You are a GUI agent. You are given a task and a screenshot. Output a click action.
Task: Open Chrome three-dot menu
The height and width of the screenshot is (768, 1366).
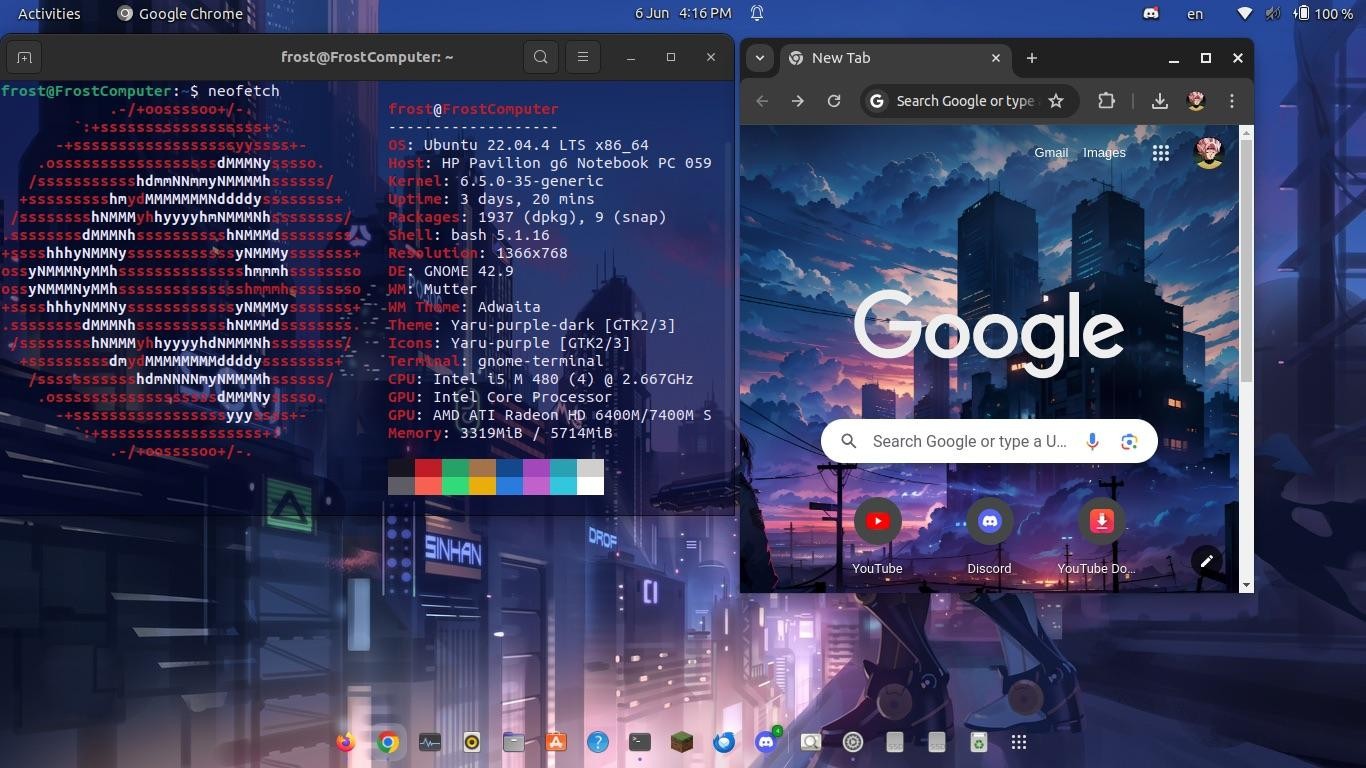(1232, 101)
